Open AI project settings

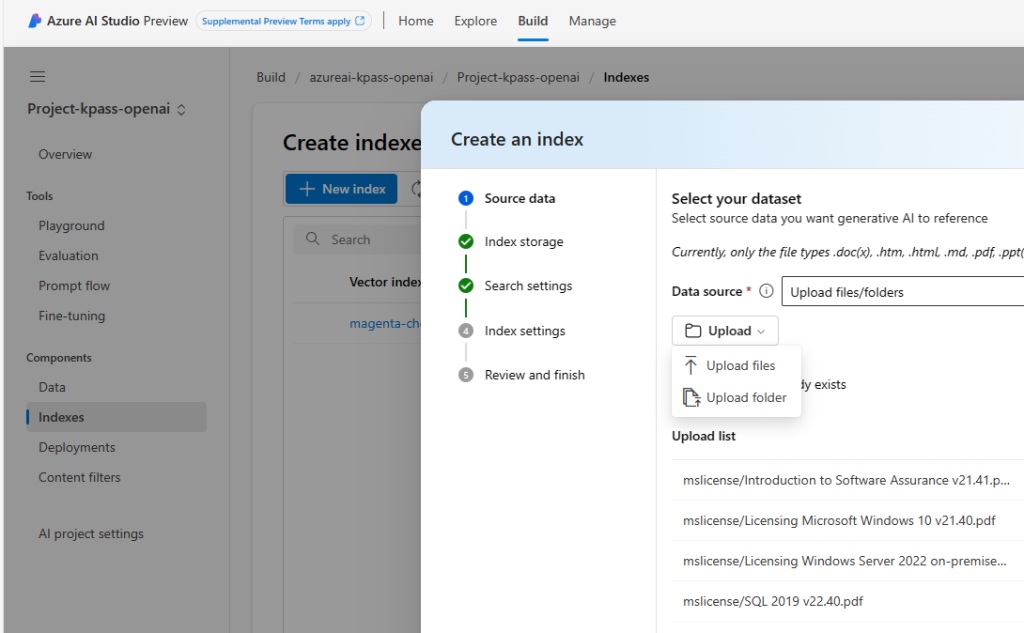pos(91,533)
